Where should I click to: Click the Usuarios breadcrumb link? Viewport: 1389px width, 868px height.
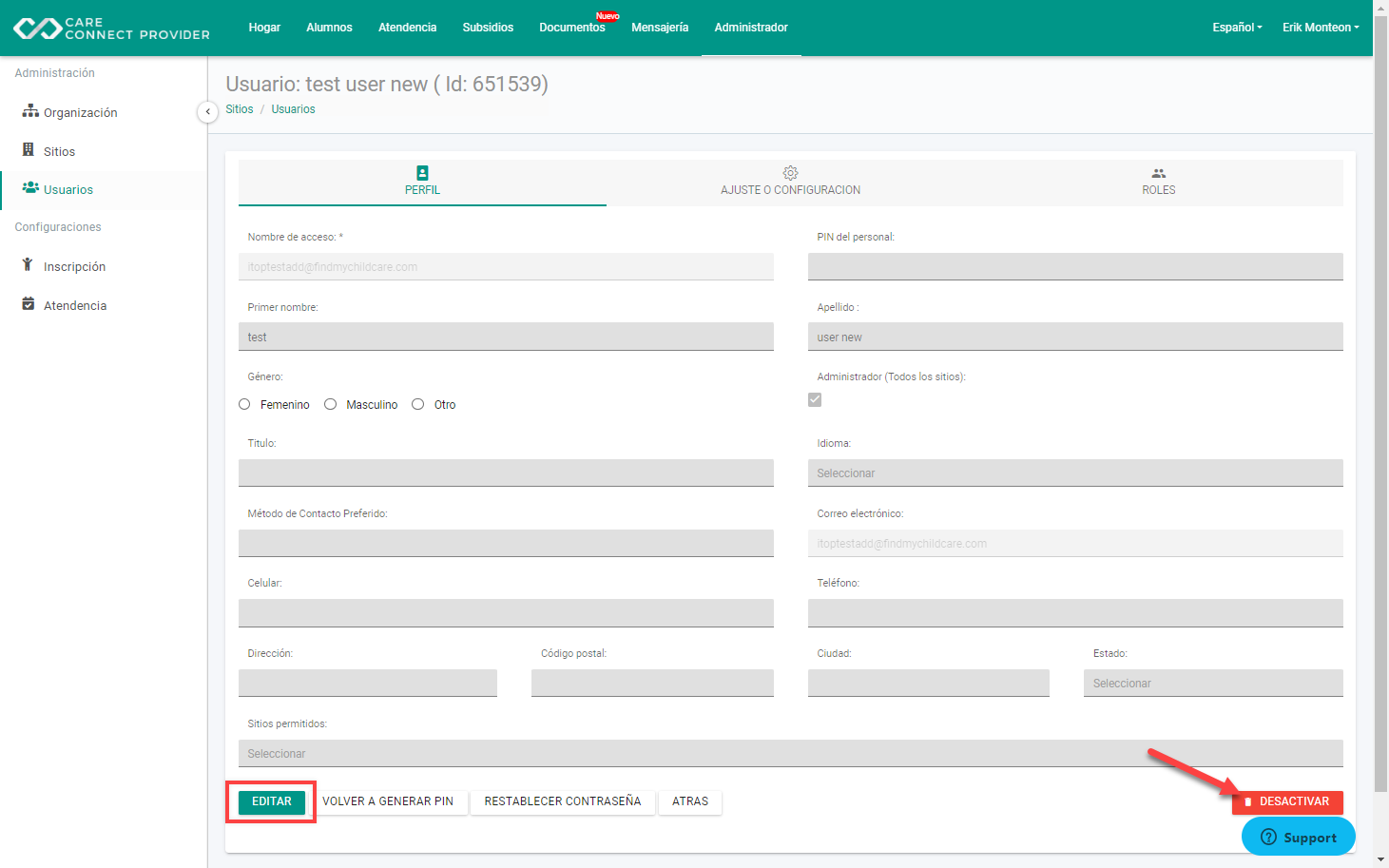(293, 109)
